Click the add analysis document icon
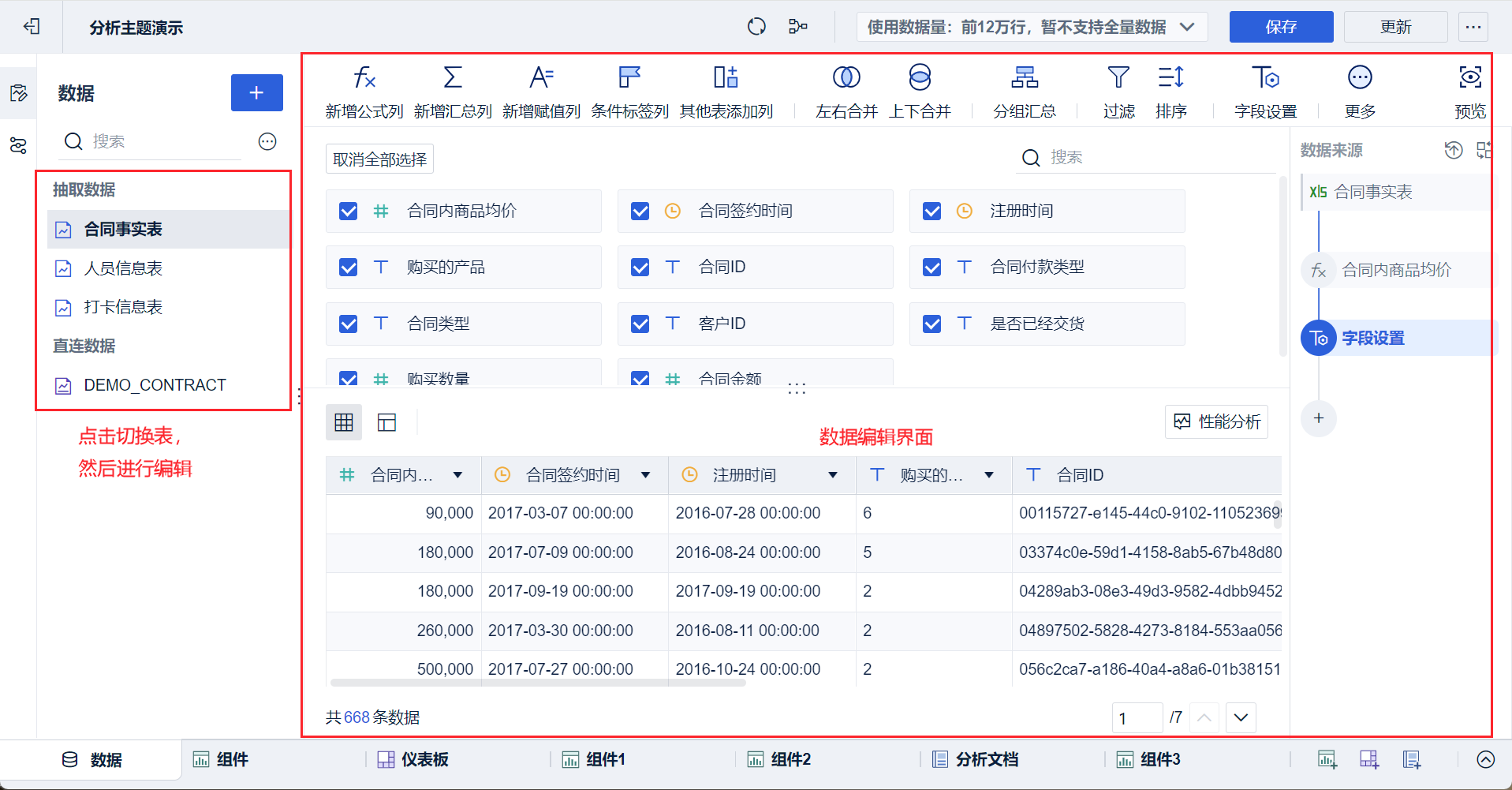 pos(1412,759)
